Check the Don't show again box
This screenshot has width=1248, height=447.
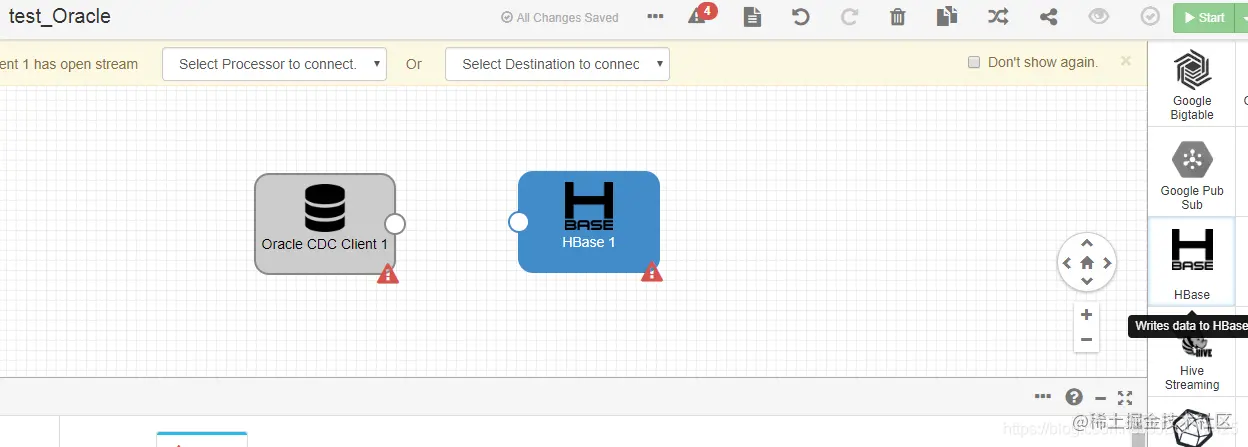[x=974, y=62]
